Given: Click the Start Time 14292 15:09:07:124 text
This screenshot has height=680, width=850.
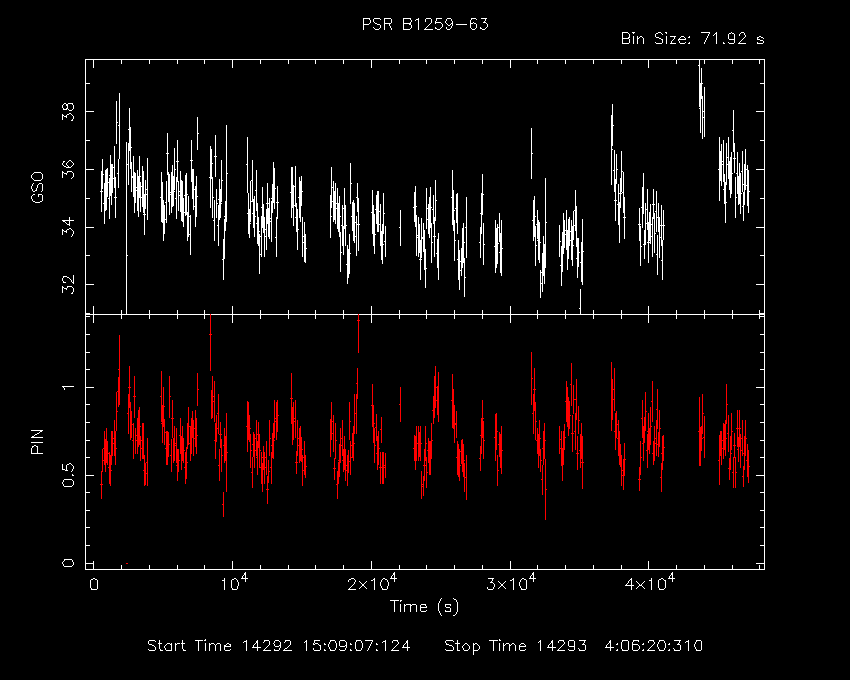Looking at the screenshot, I should [279, 646].
